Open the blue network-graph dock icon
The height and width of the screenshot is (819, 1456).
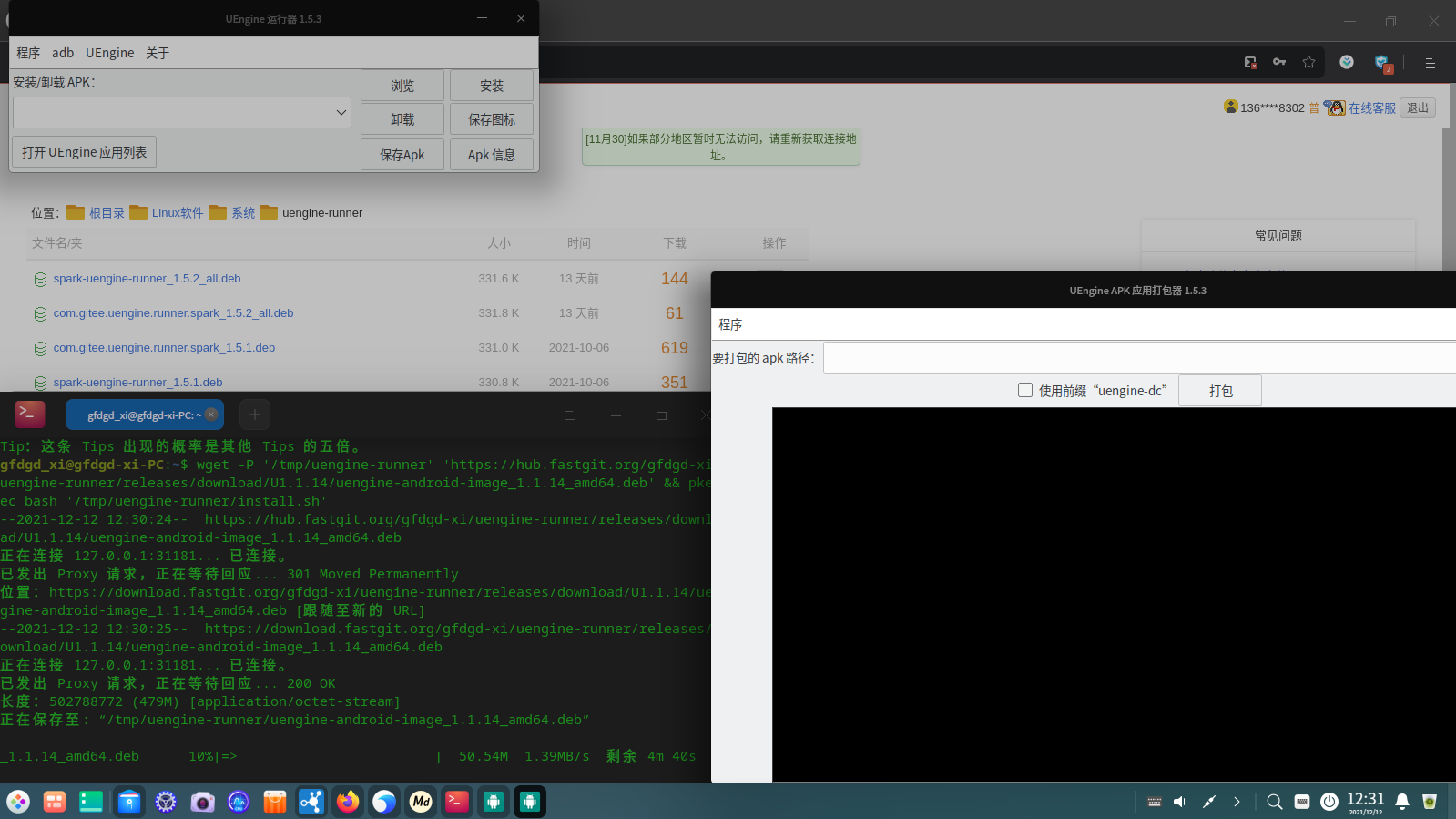311,802
